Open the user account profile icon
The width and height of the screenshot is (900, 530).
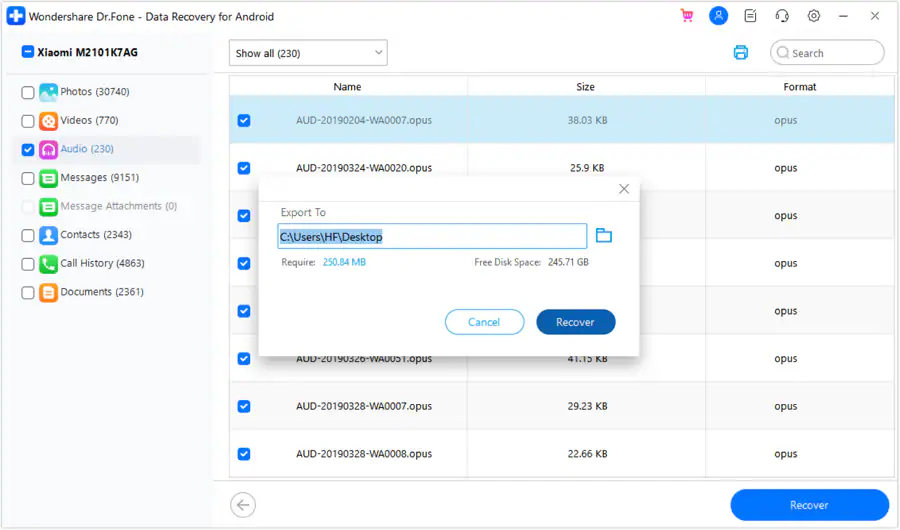pos(718,16)
